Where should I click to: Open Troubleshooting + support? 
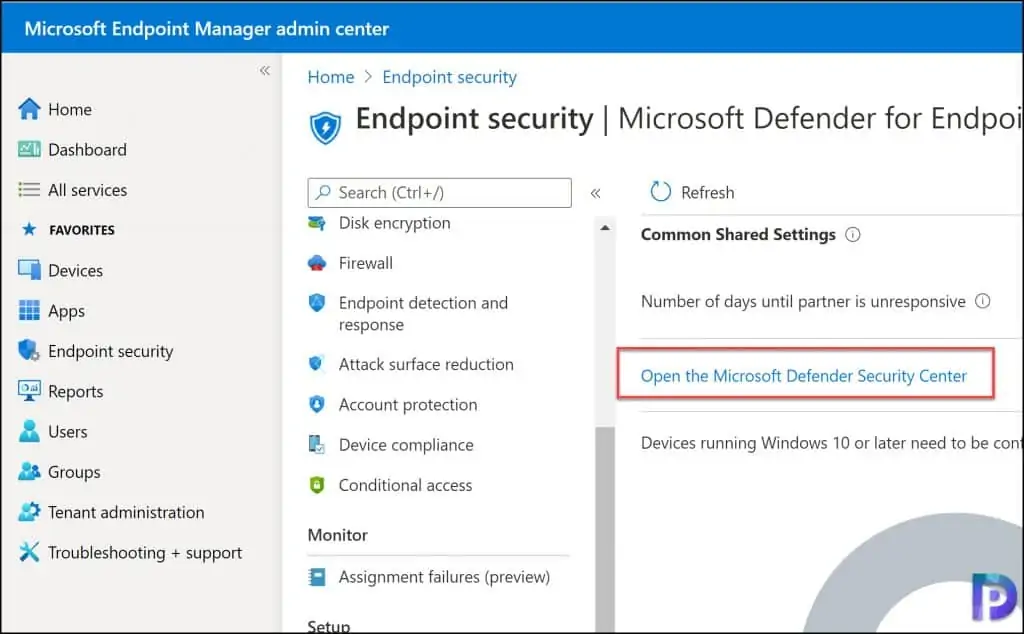(145, 553)
